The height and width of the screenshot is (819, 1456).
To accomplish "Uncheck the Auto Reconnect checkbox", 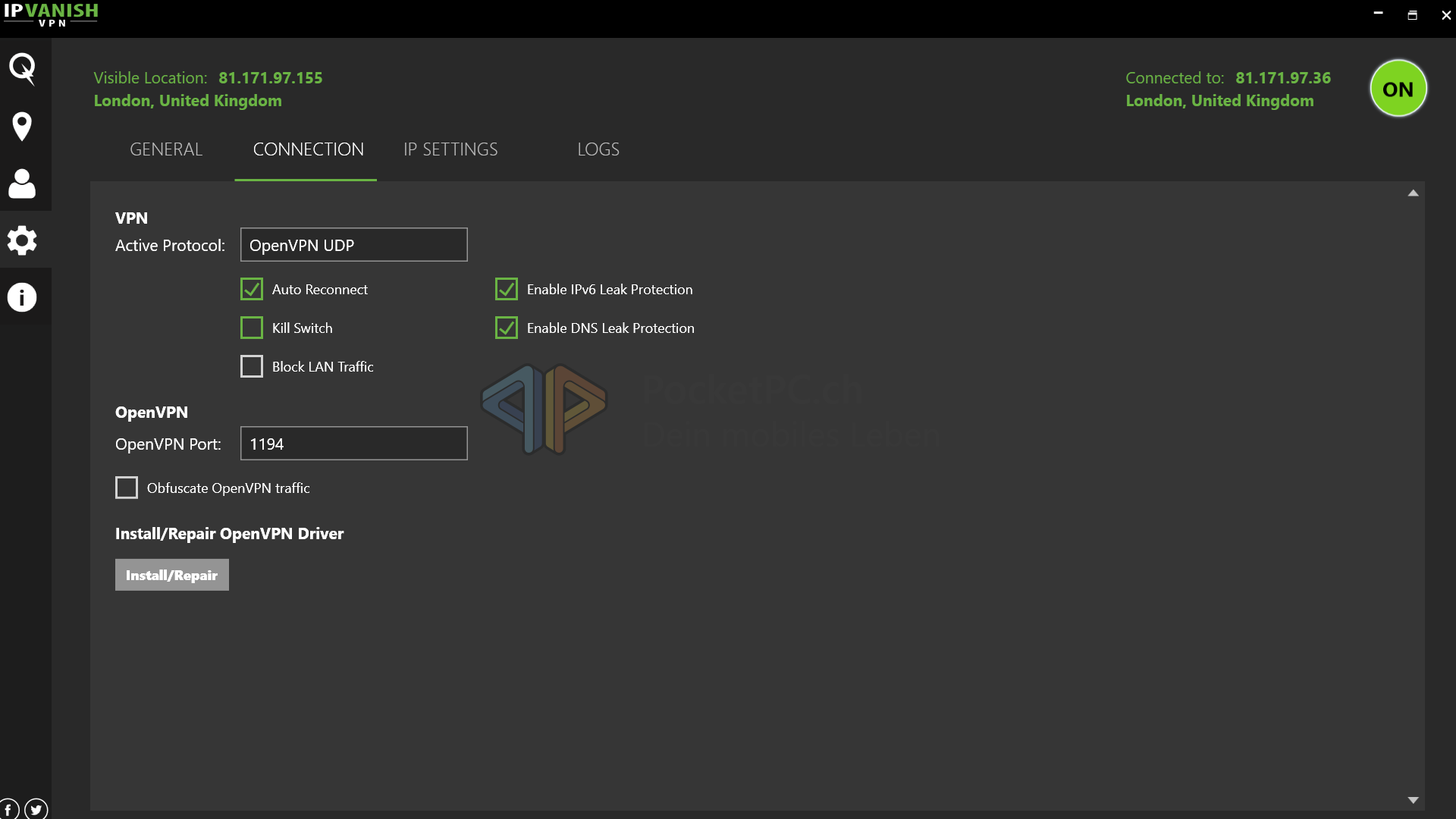I will (x=252, y=289).
